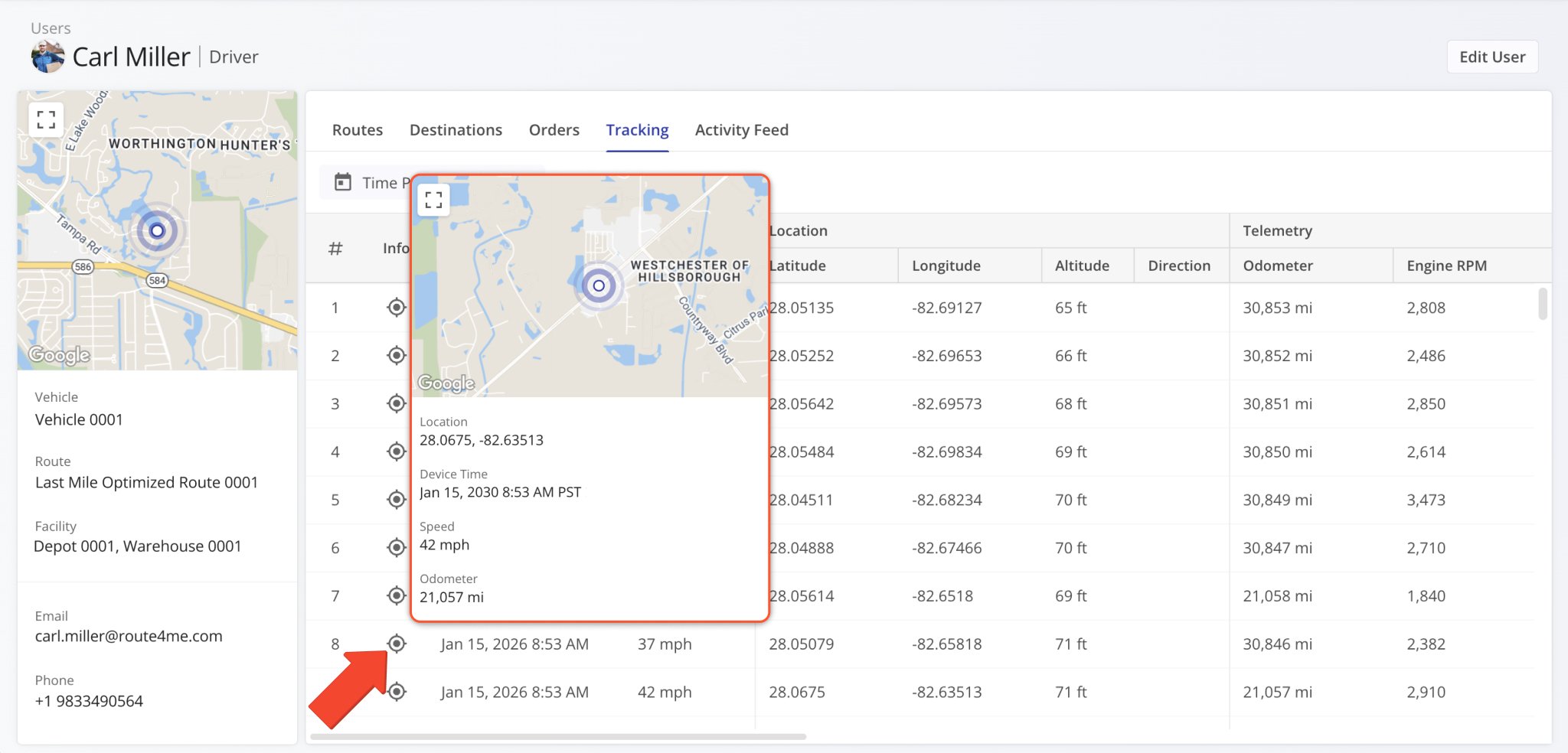Click the driver marker on sidebar map
Image resolution: width=1568 pixels, height=753 pixels.
[x=157, y=230]
